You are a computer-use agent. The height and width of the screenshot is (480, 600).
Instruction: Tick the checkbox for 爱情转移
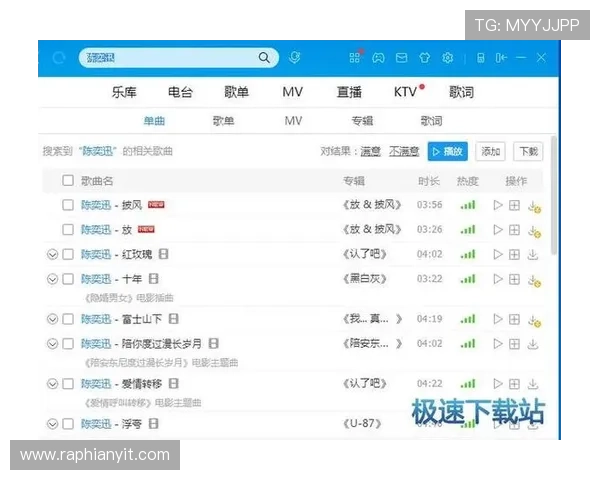(68, 384)
